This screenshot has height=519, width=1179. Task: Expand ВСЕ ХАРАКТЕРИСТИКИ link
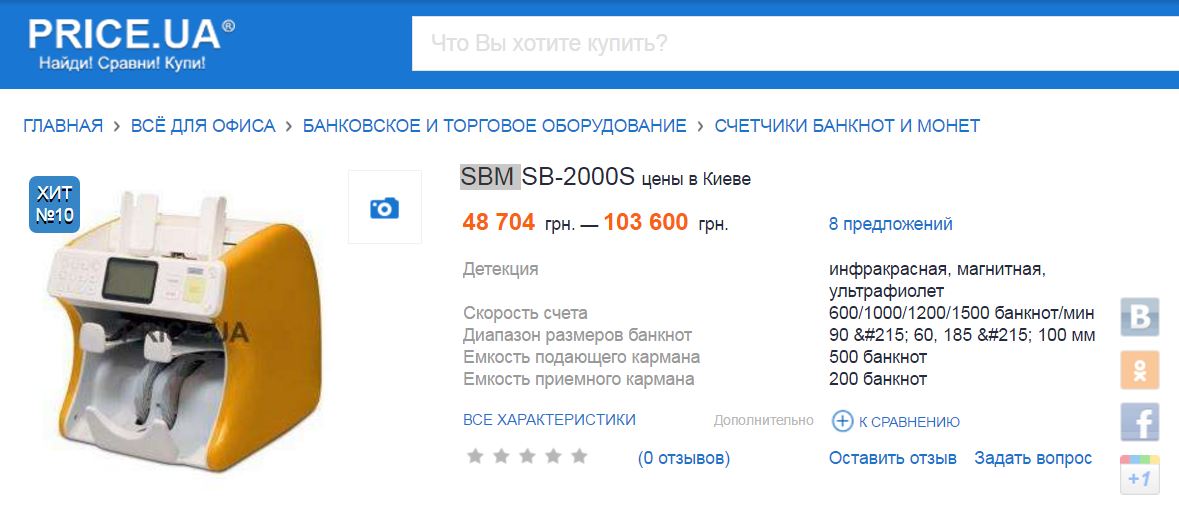tap(549, 420)
